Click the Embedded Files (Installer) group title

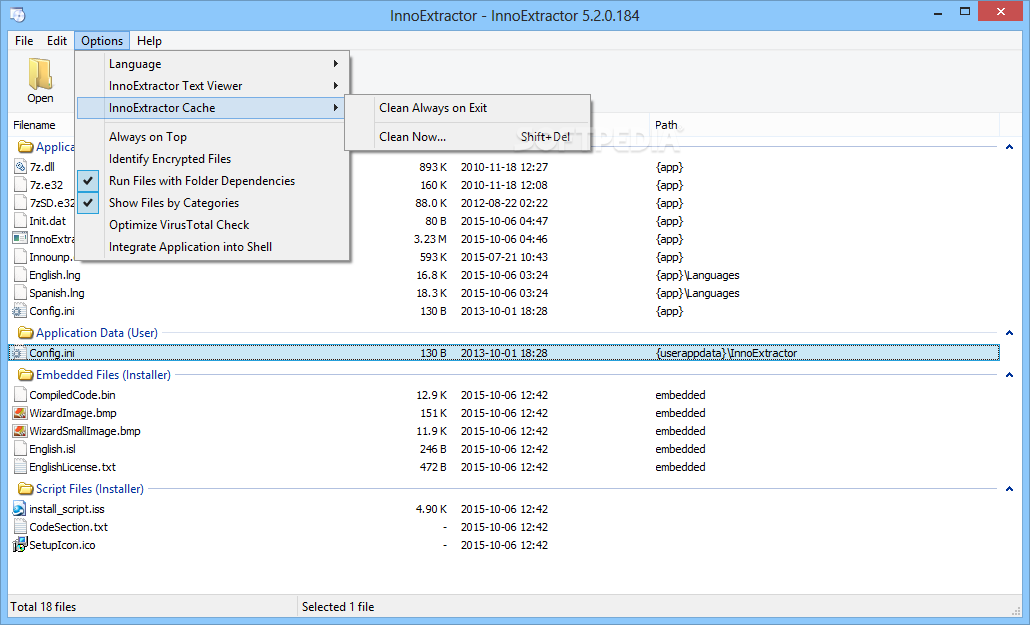pyautogui.click(x=103, y=375)
